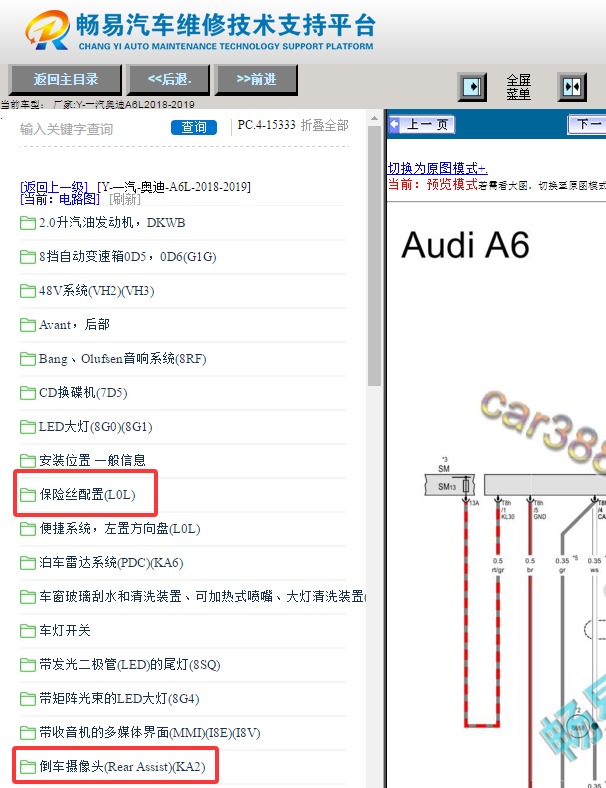Viewport: 606px width, 788px height.
Task: Open the CD换碟机(7D5) folder
Action: point(83,392)
